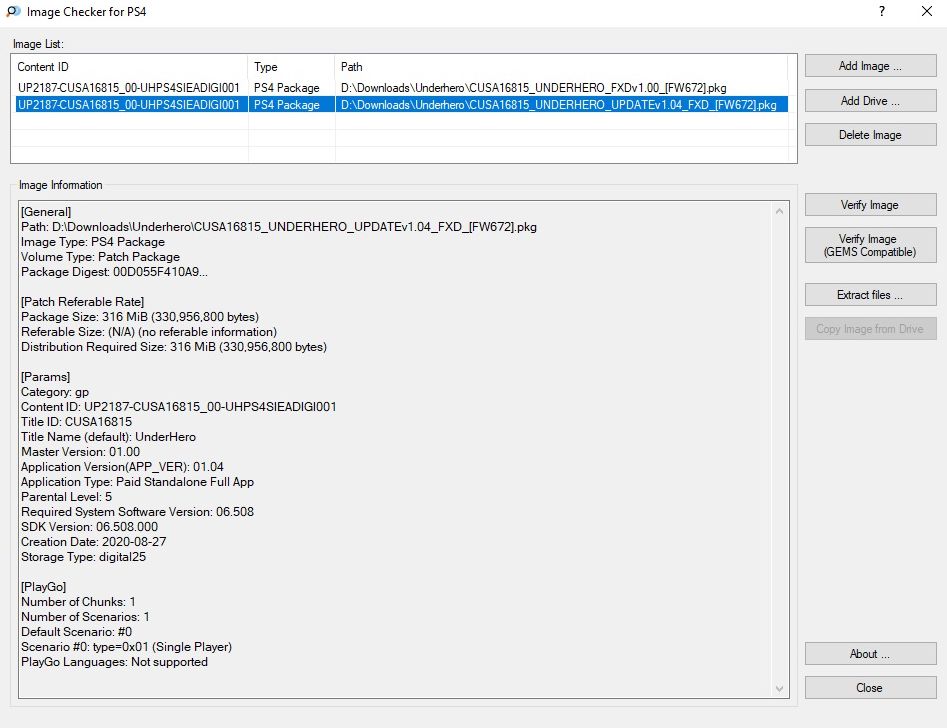Click the question mark help button

[881, 12]
